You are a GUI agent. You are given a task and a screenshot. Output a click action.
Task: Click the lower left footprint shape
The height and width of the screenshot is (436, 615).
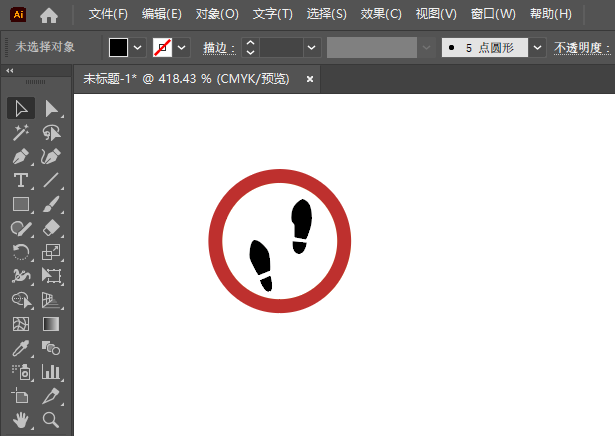pyautogui.click(x=261, y=265)
